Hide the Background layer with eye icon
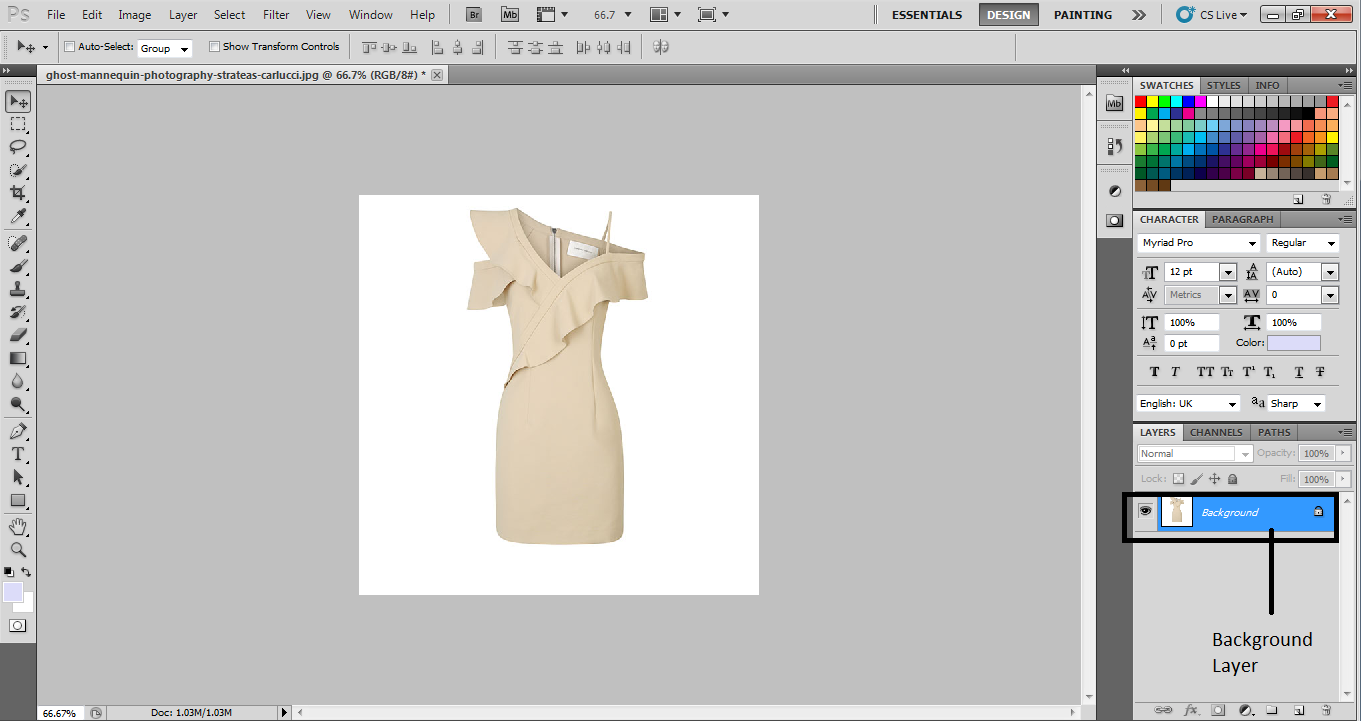The image size is (1361, 721). [1145, 511]
